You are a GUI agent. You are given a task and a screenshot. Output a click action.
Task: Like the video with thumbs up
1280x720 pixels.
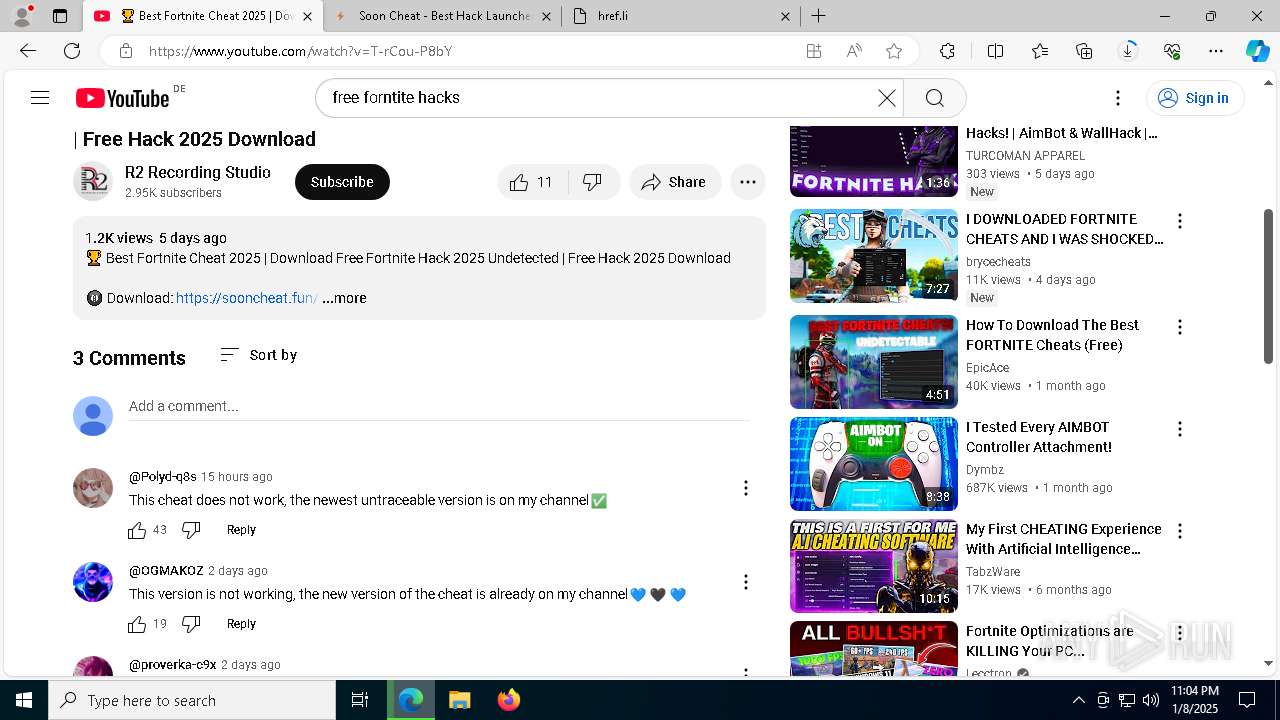tap(532, 182)
